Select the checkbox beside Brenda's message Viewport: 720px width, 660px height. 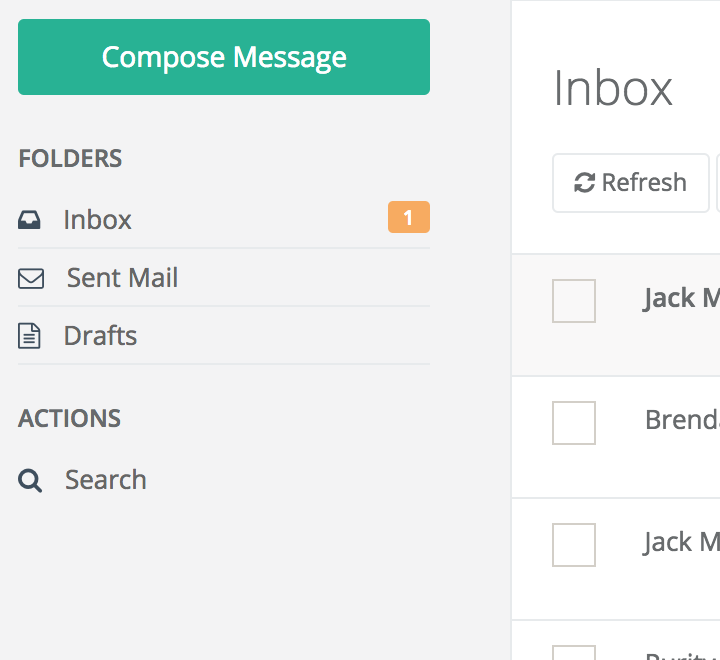[x=574, y=423]
